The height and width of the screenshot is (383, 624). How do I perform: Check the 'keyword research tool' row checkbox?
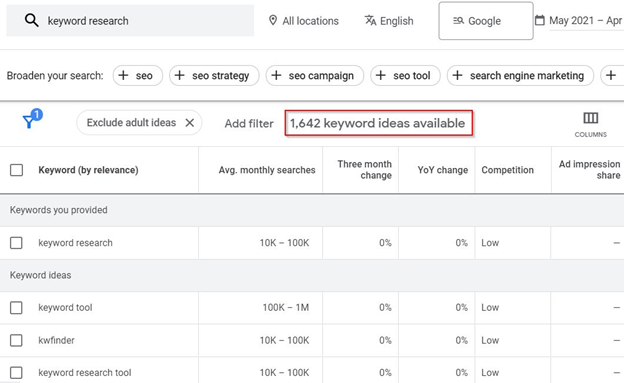pyautogui.click(x=16, y=373)
